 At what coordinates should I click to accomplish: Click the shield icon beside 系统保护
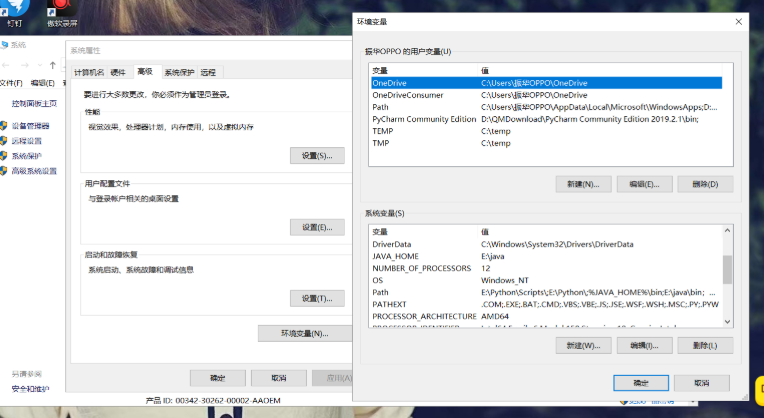tap(4, 156)
